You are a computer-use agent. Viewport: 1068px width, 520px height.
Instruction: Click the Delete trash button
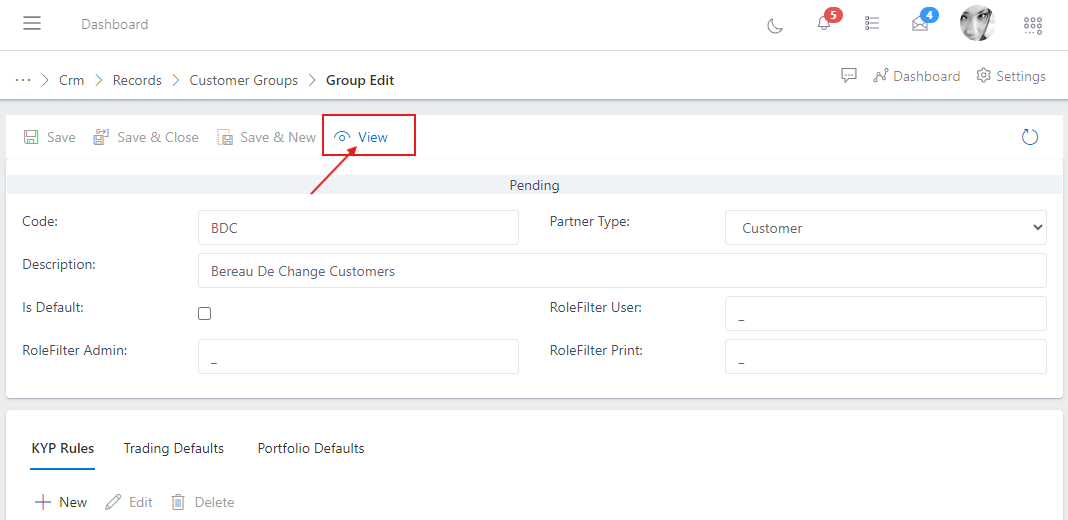(202, 502)
